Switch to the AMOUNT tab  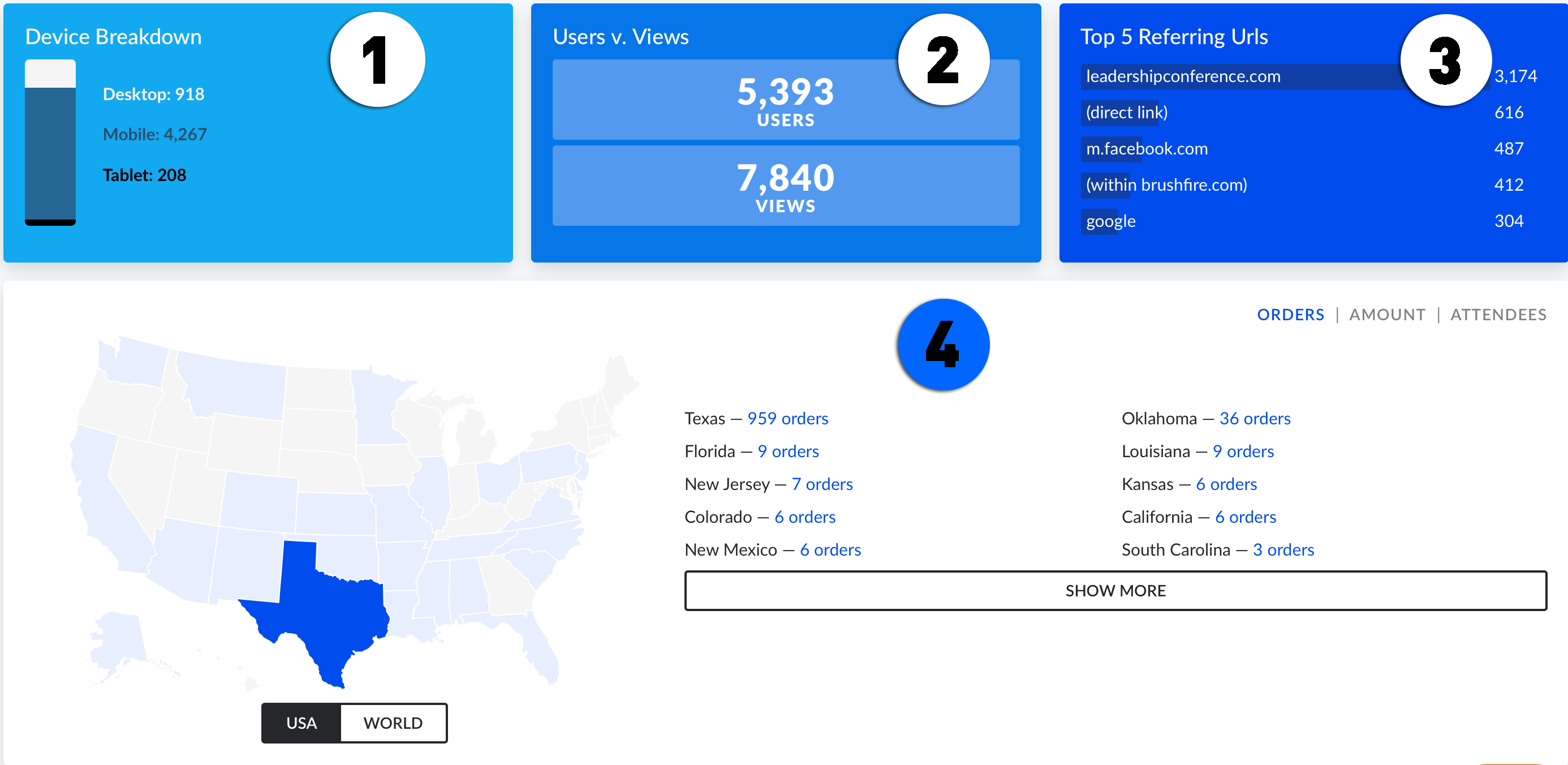[1386, 314]
